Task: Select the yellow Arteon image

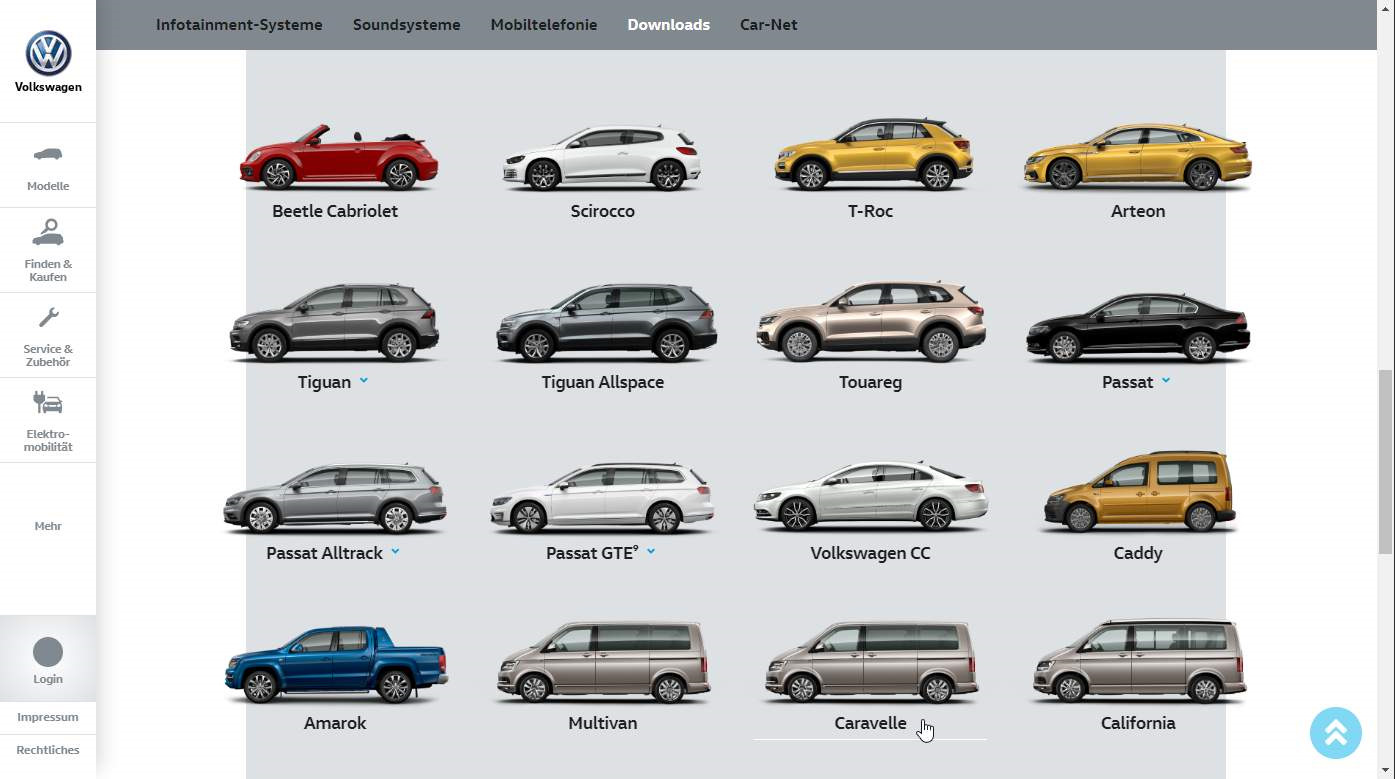Action: (x=1137, y=156)
